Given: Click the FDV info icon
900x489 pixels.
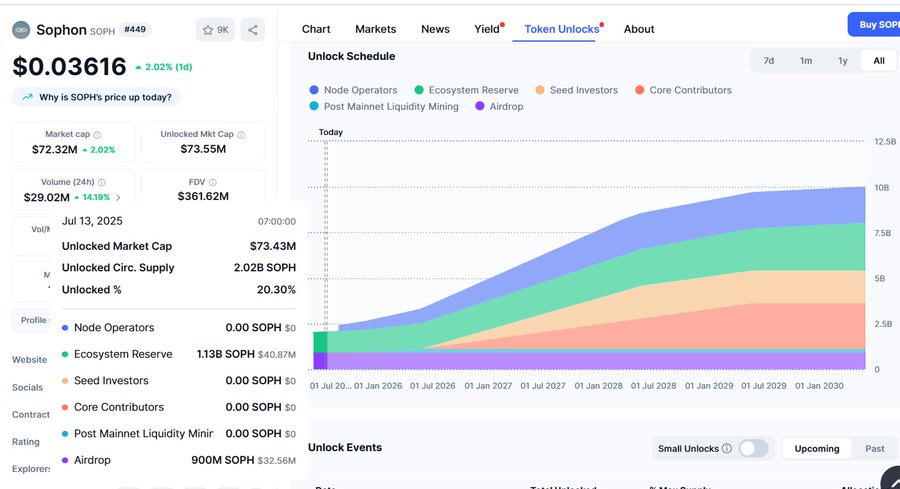Looking at the screenshot, I should click(212, 183).
